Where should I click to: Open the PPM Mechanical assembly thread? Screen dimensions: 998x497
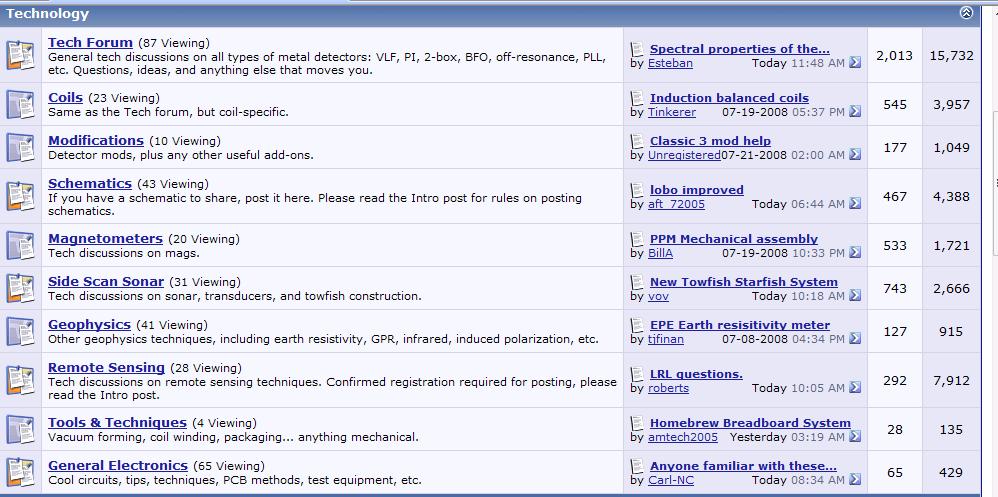[733, 239]
